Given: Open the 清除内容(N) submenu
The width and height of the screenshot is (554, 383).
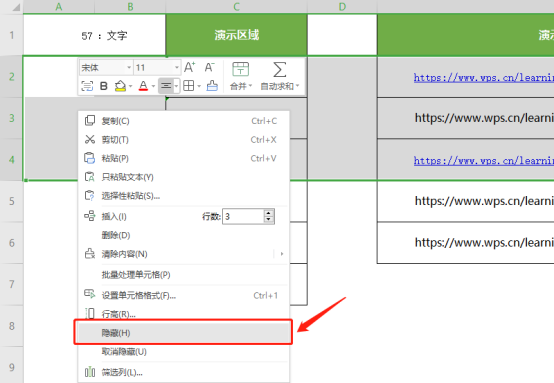Looking at the screenshot, I should (184, 254).
